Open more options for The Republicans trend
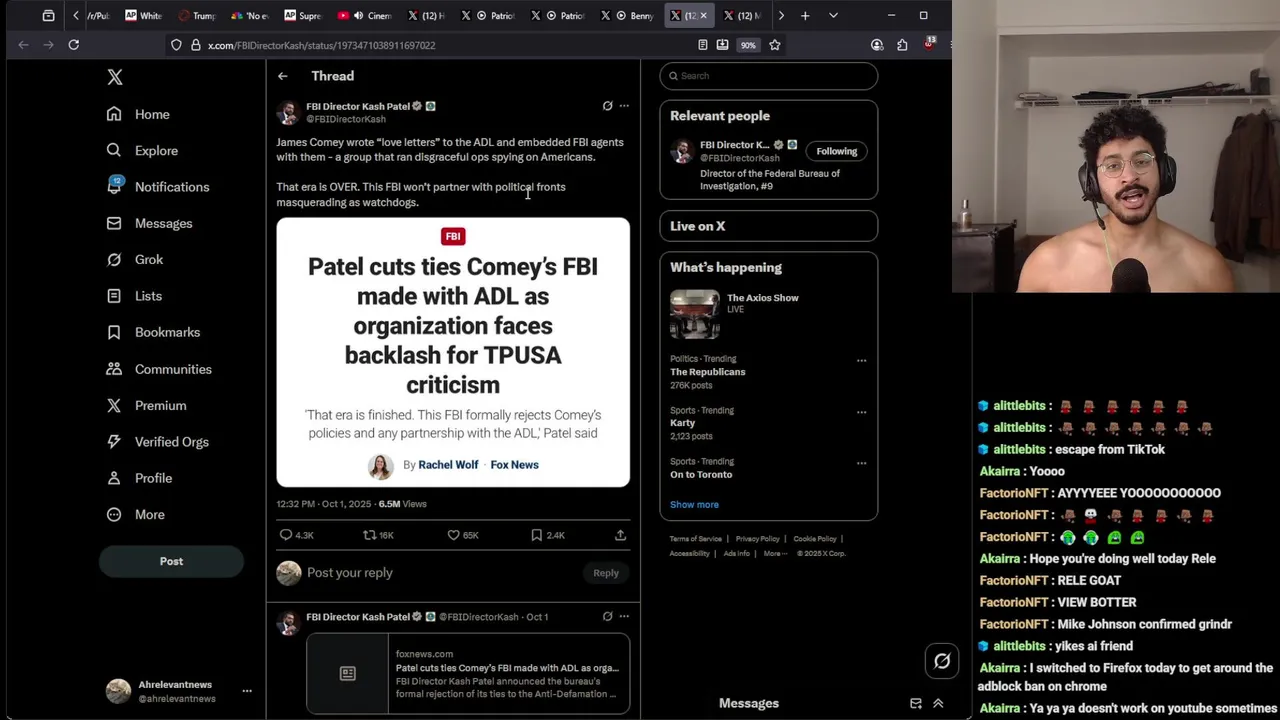Viewport: 1280px width, 720px height. (861, 360)
